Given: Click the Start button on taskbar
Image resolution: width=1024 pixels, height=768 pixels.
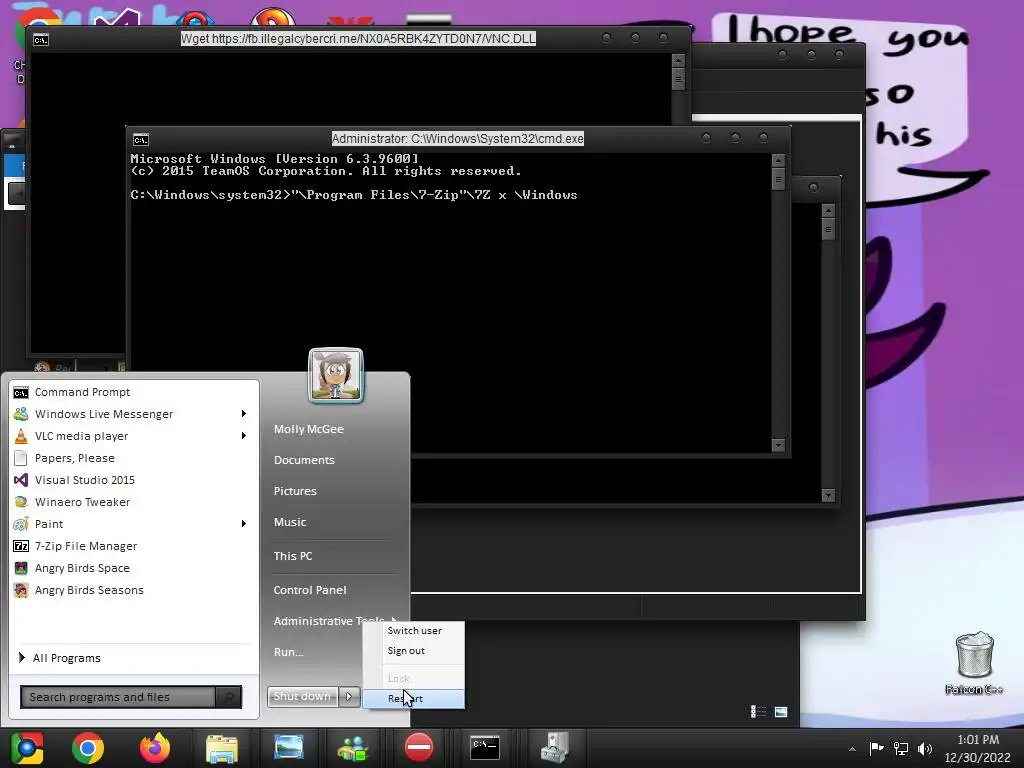Looking at the screenshot, I should click(27, 748).
